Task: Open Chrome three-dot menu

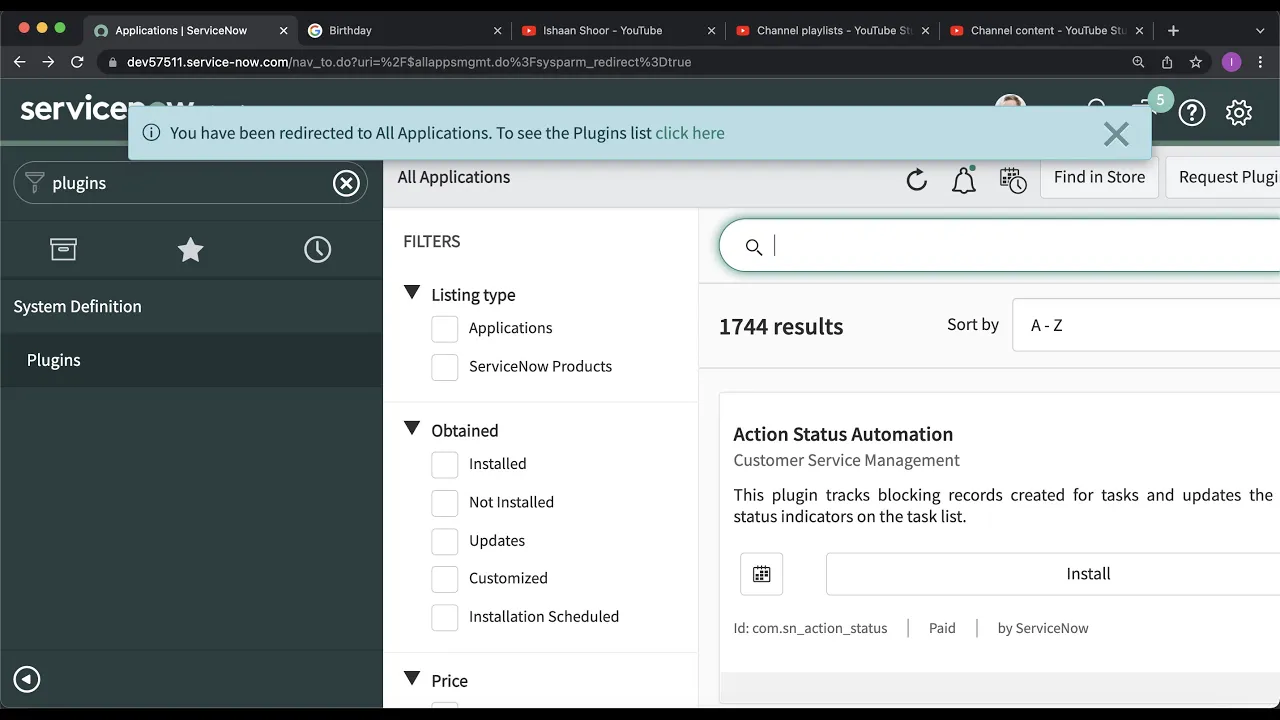Action: click(x=1262, y=62)
